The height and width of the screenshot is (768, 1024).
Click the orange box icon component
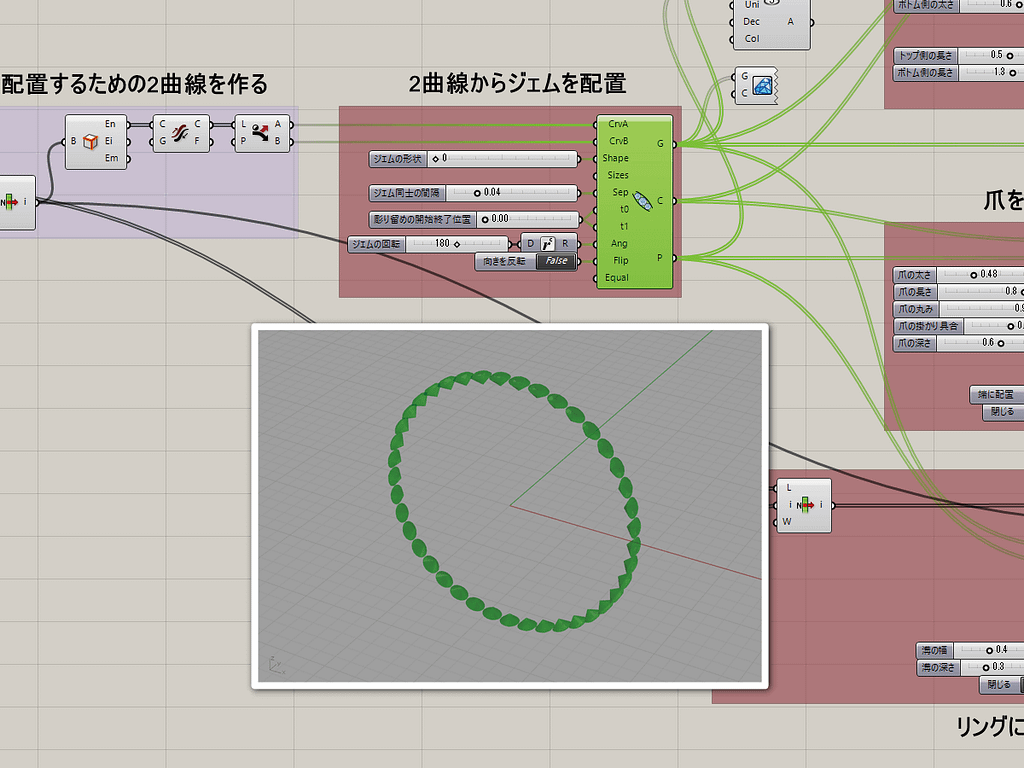(x=91, y=141)
